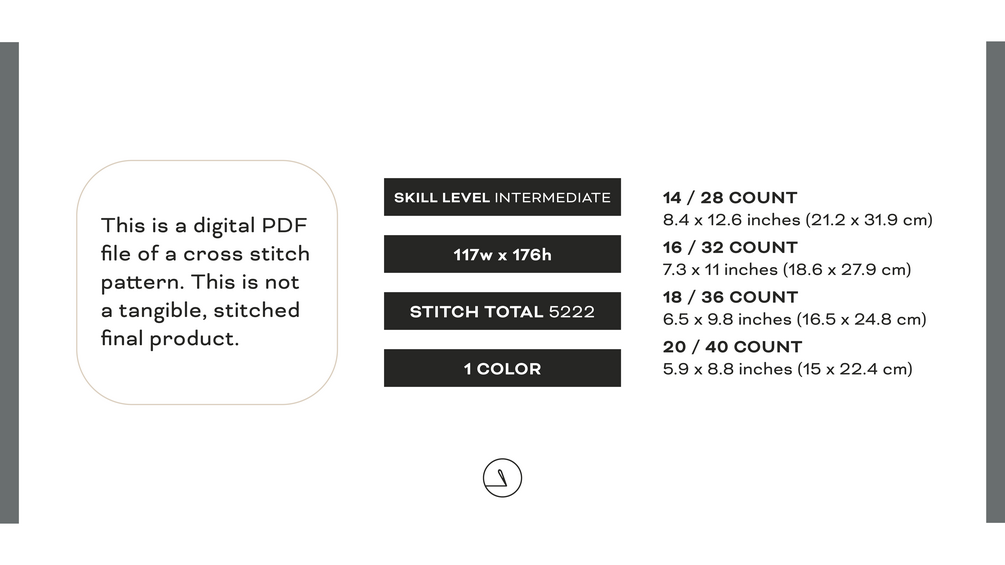Click the 14 / 28 COUNT heading
1005x565 pixels.
[730, 197]
